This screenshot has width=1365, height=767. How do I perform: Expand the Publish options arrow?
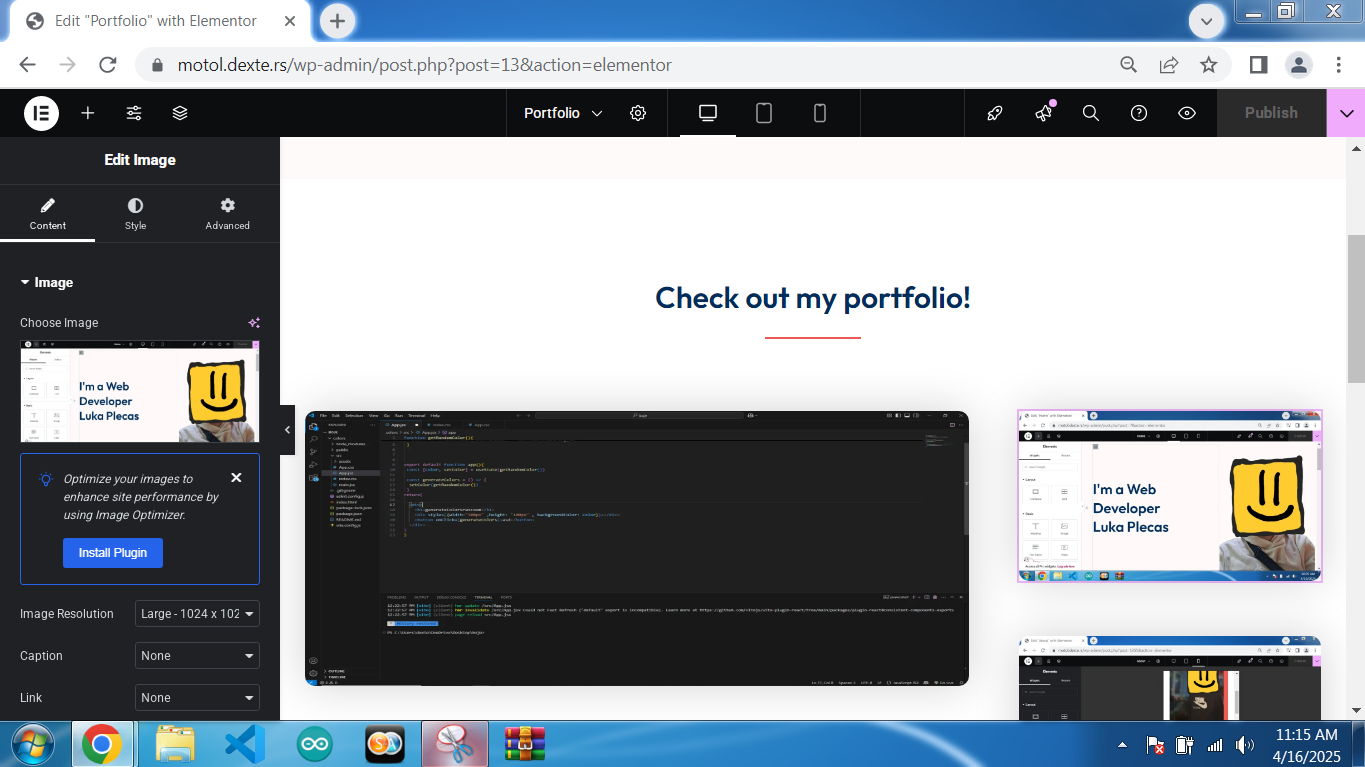[1345, 113]
